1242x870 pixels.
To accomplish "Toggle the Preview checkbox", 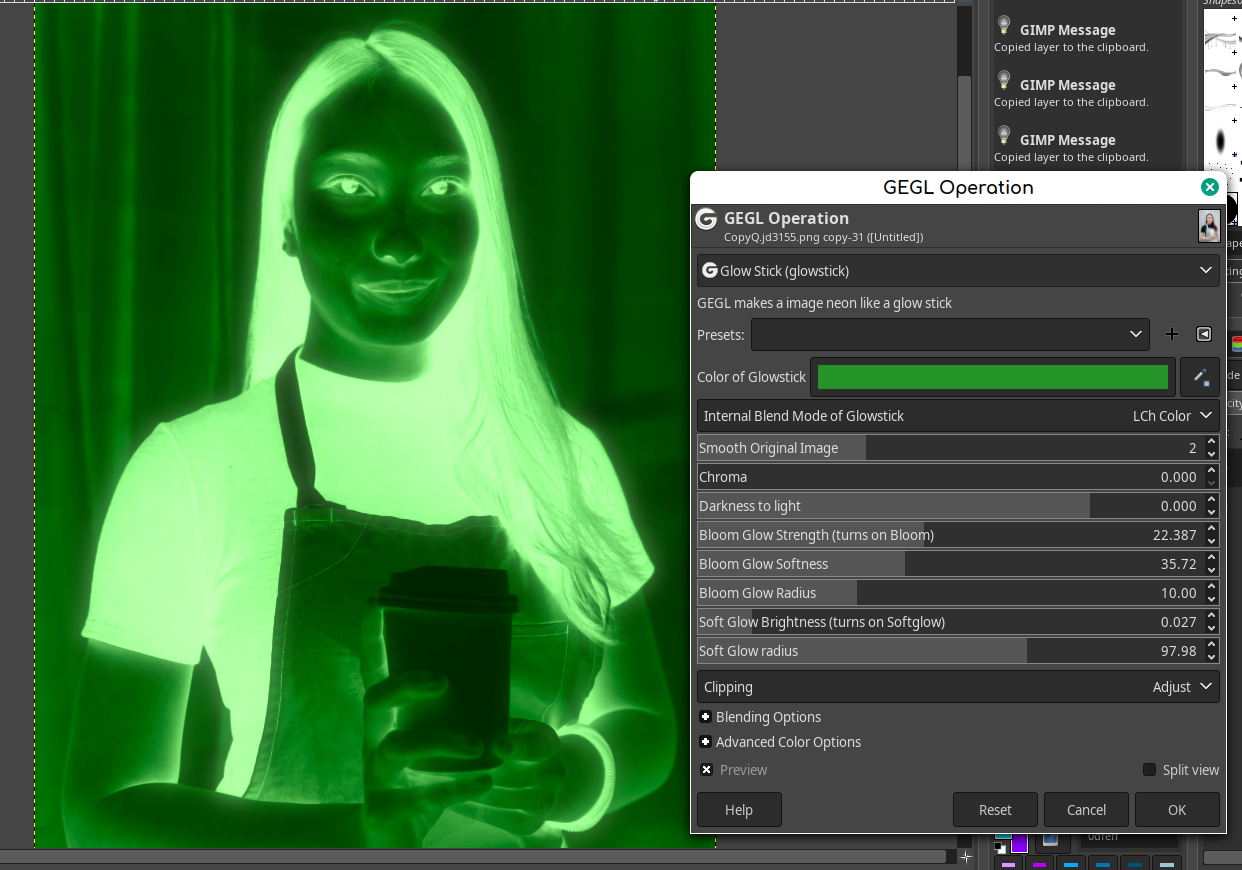I will point(707,770).
